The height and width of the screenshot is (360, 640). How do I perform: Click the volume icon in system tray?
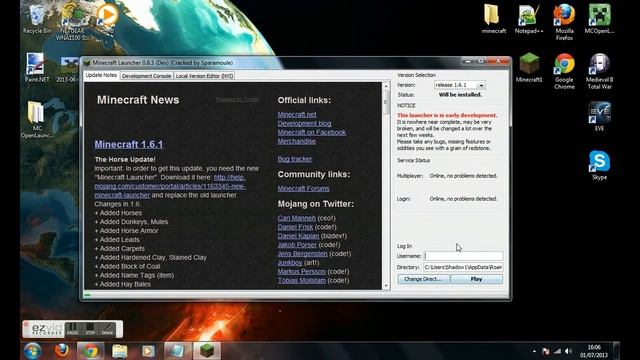coord(568,351)
